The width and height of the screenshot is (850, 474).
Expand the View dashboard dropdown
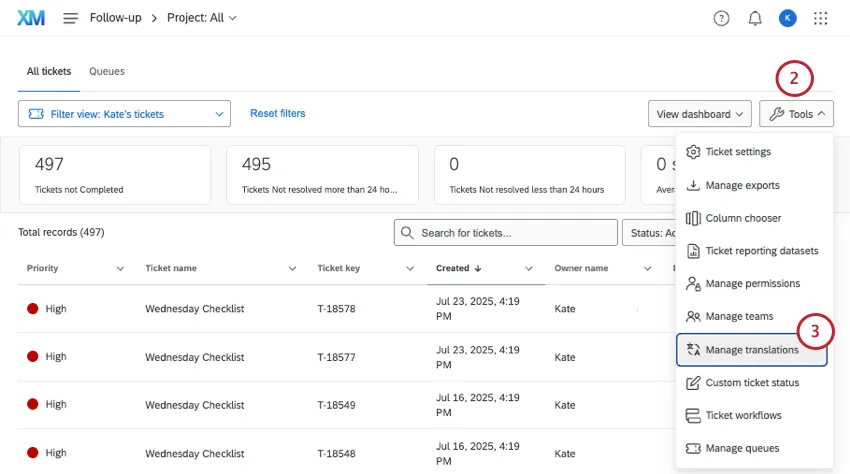point(699,114)
